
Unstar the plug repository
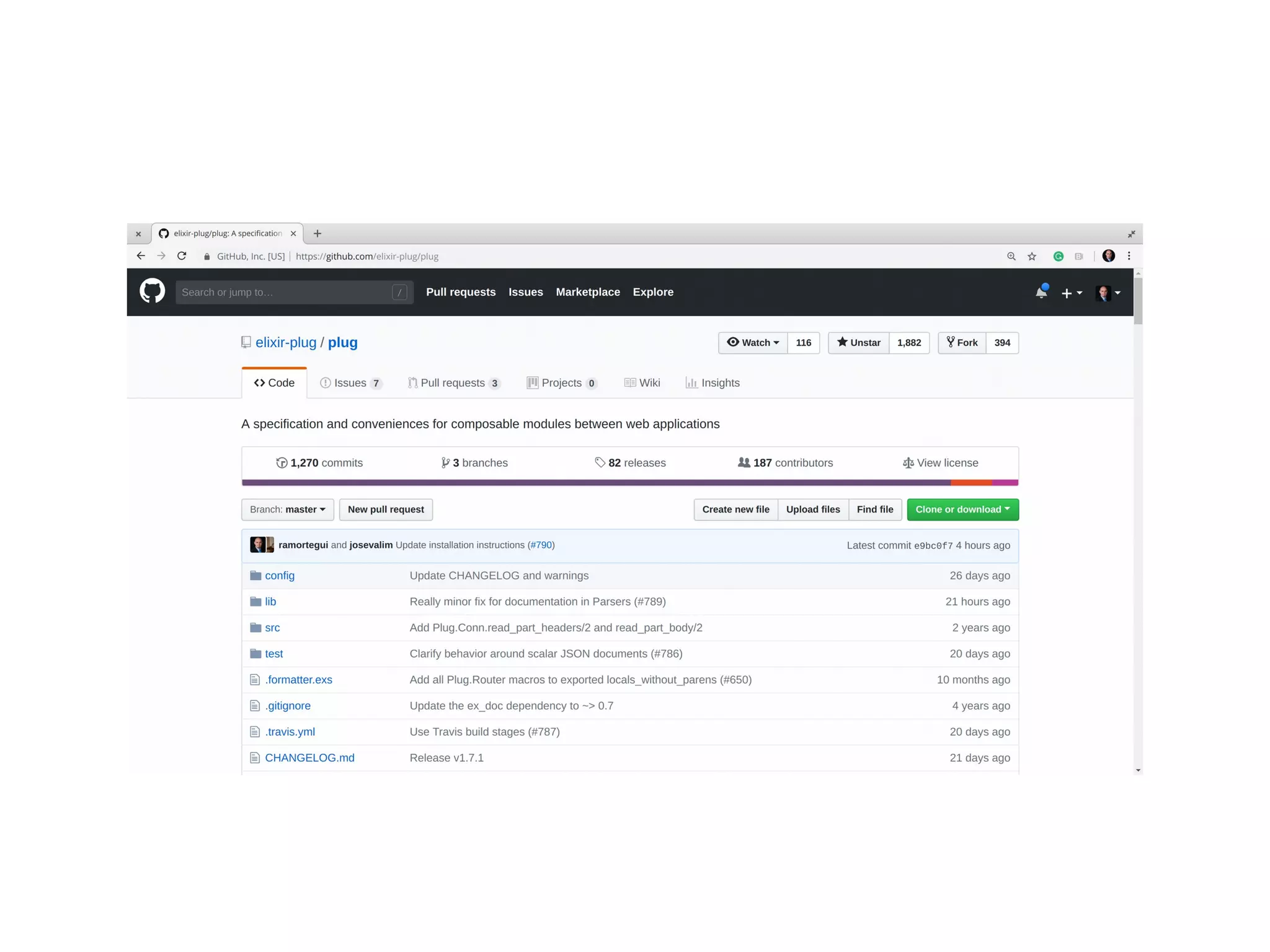[858, 343]
